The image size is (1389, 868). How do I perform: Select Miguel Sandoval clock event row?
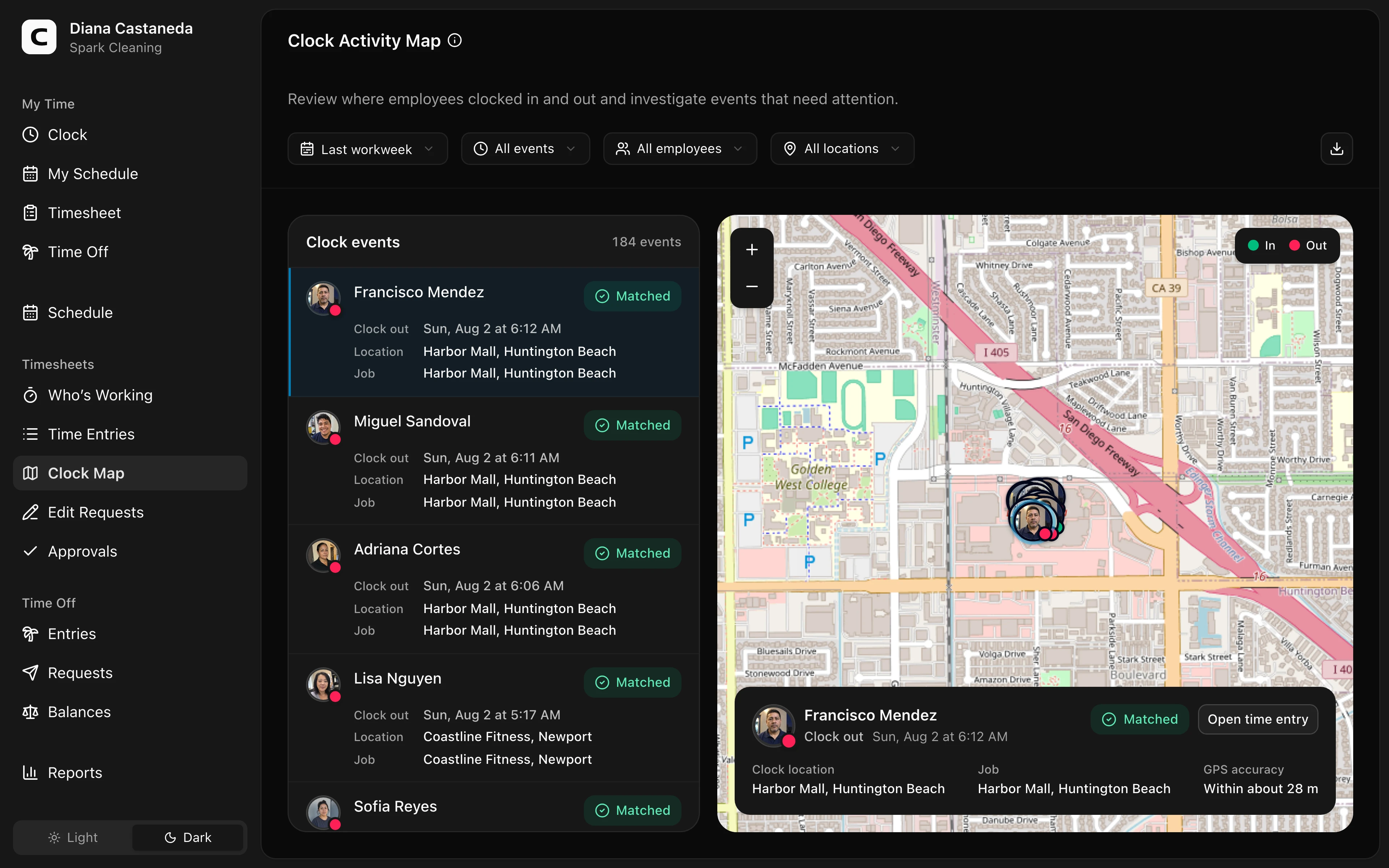[x=494, y=461]
